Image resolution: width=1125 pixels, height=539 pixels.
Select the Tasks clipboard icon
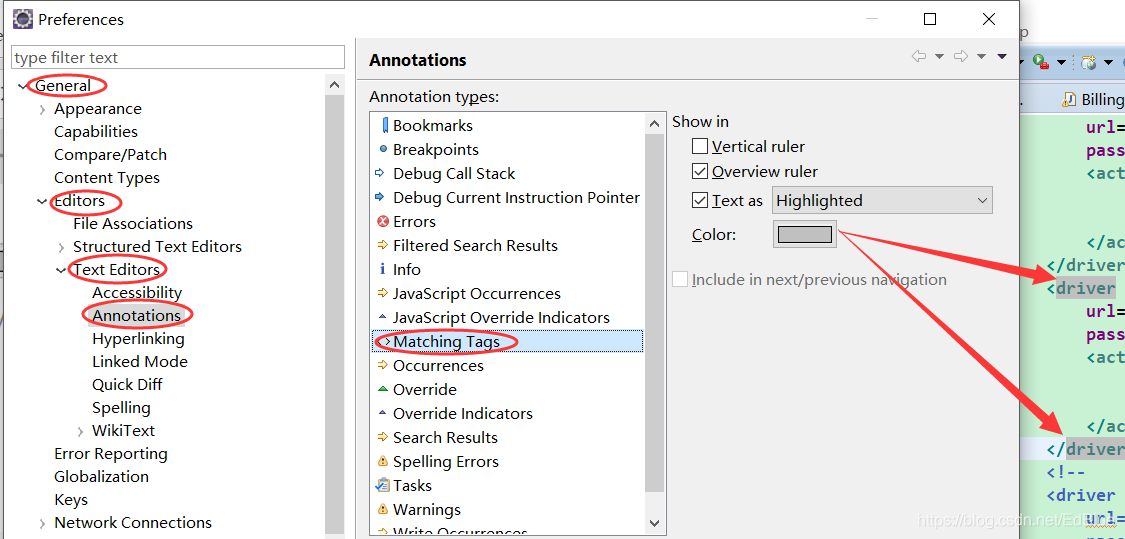pyautogui.click(x=382, y=485)
